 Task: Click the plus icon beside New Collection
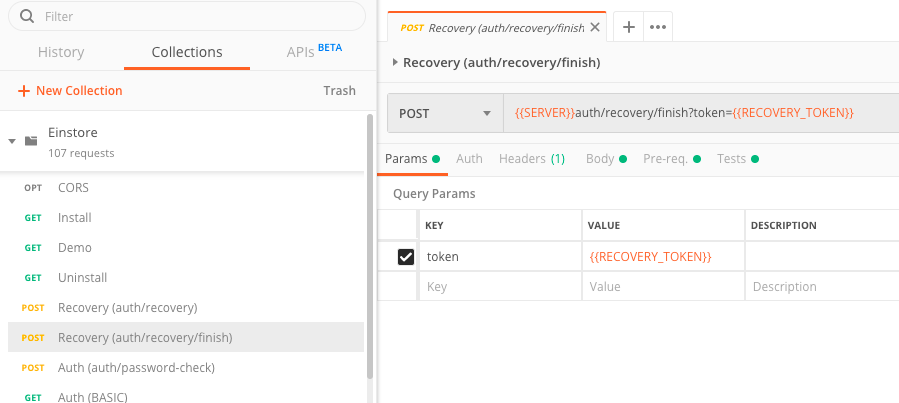(24, 91)
